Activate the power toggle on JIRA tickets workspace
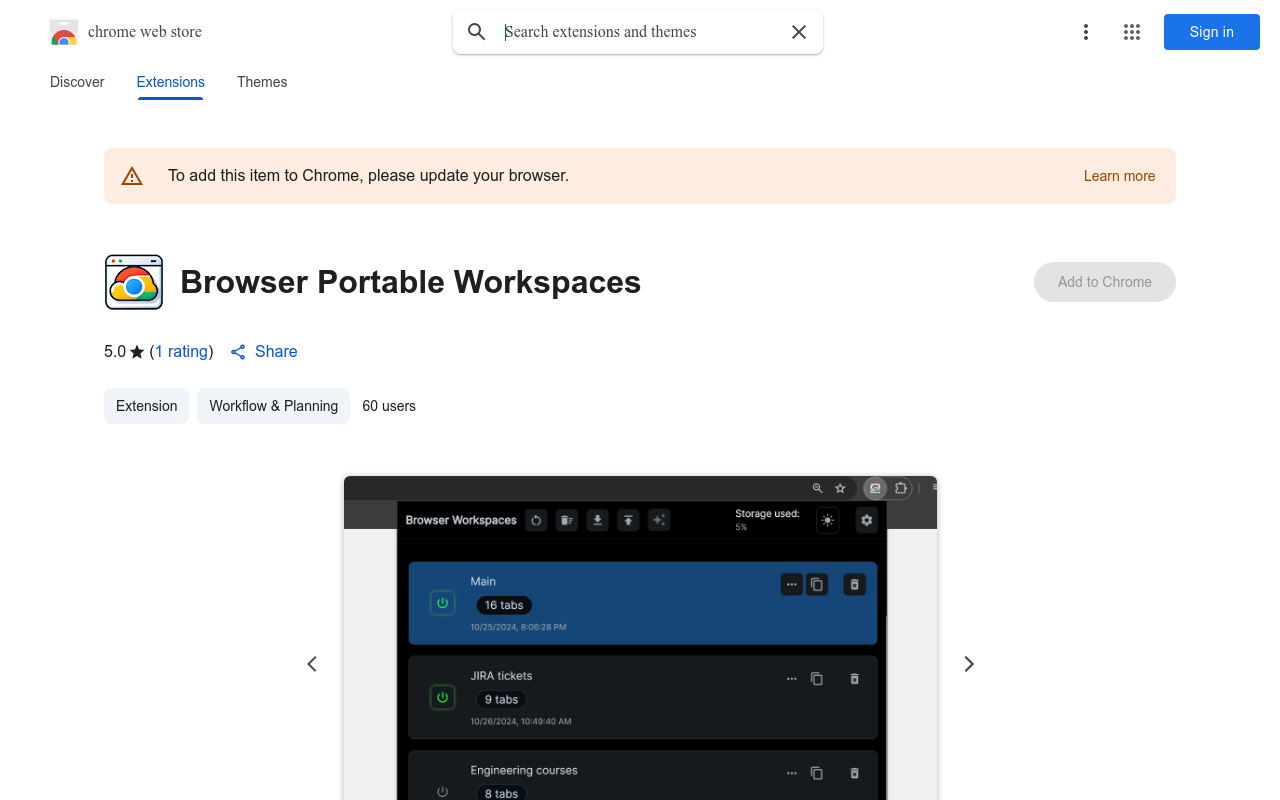The image size is (1280, 800). [442, 697]
